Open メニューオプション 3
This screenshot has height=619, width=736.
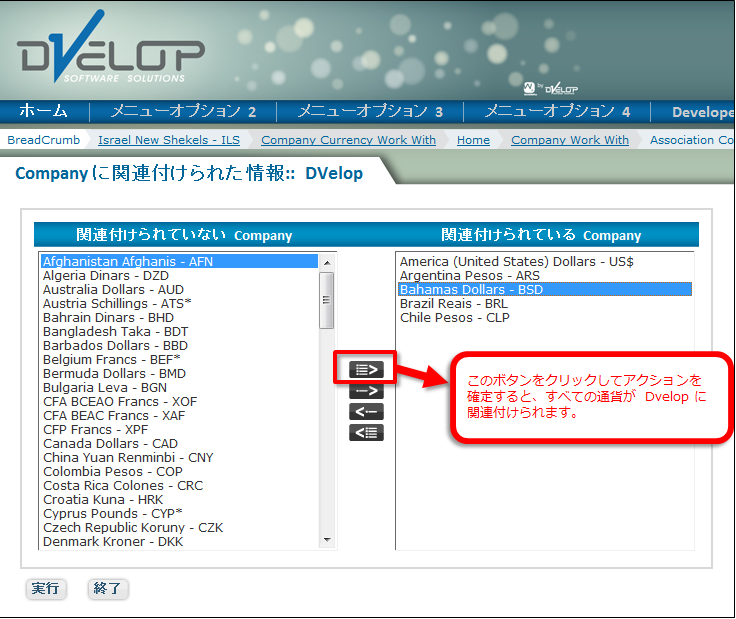coord(370,112)
